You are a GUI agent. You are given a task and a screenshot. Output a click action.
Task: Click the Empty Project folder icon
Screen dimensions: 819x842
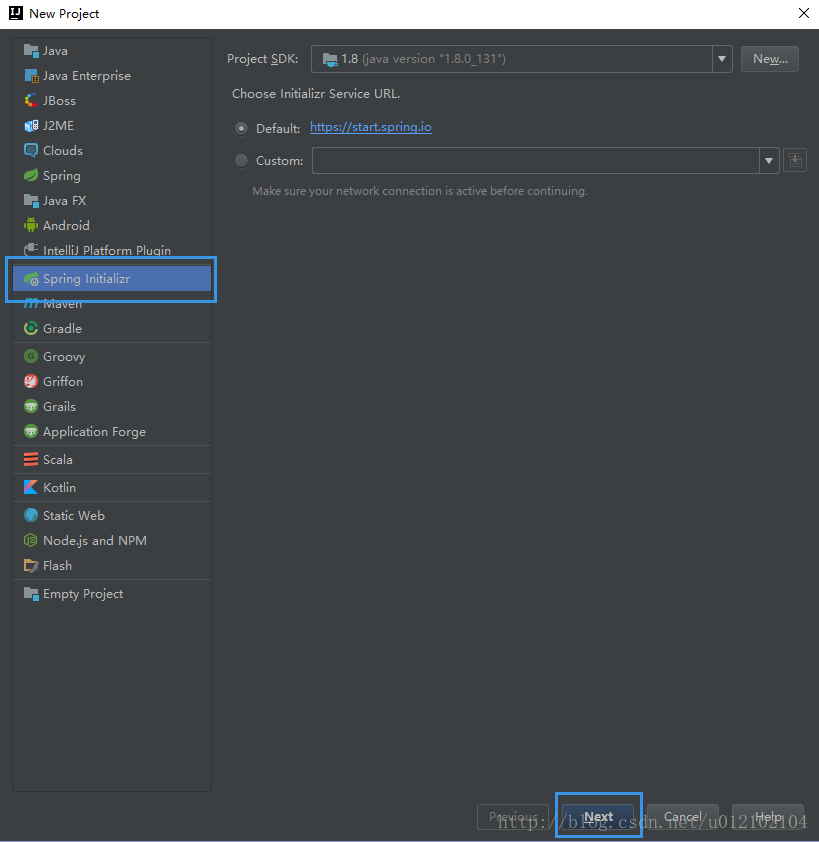[x=31, y=594]
